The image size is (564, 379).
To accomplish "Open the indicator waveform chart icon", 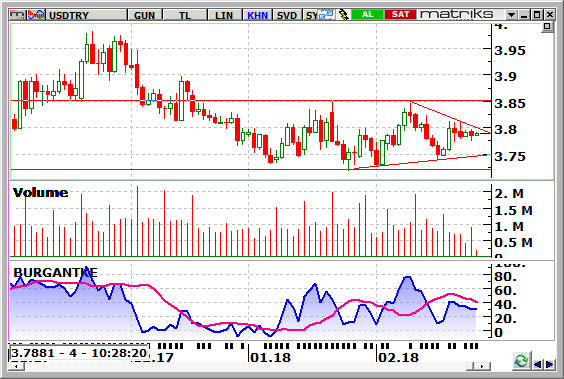I will 36,15.
